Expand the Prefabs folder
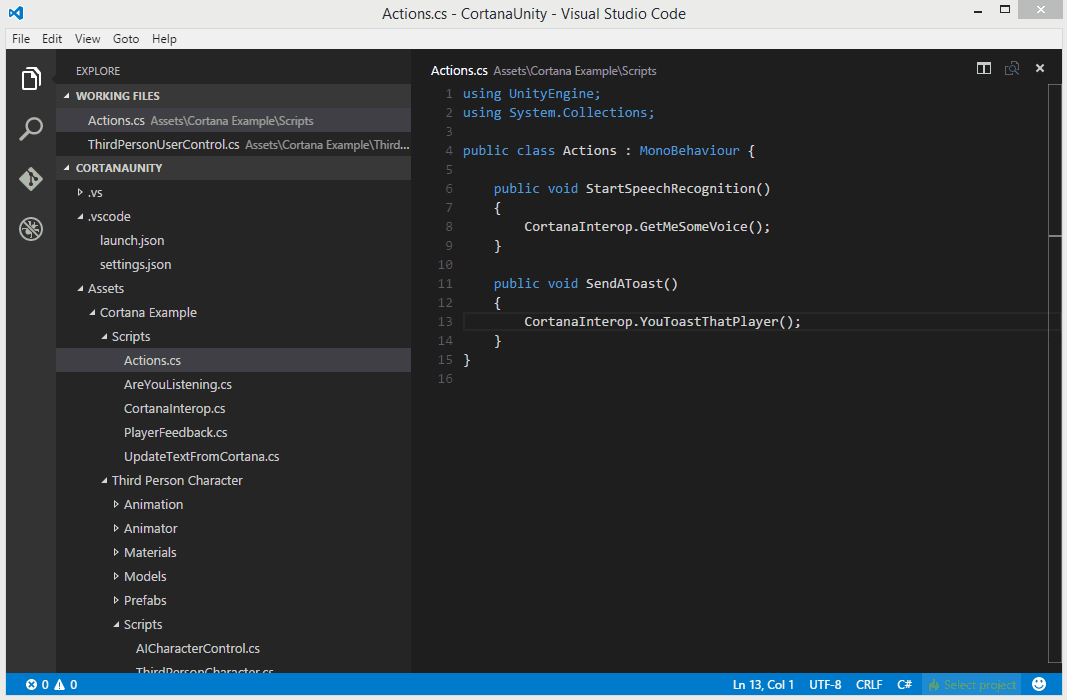The height and width of the screenshot is (700, 1067). click(116, 601)
